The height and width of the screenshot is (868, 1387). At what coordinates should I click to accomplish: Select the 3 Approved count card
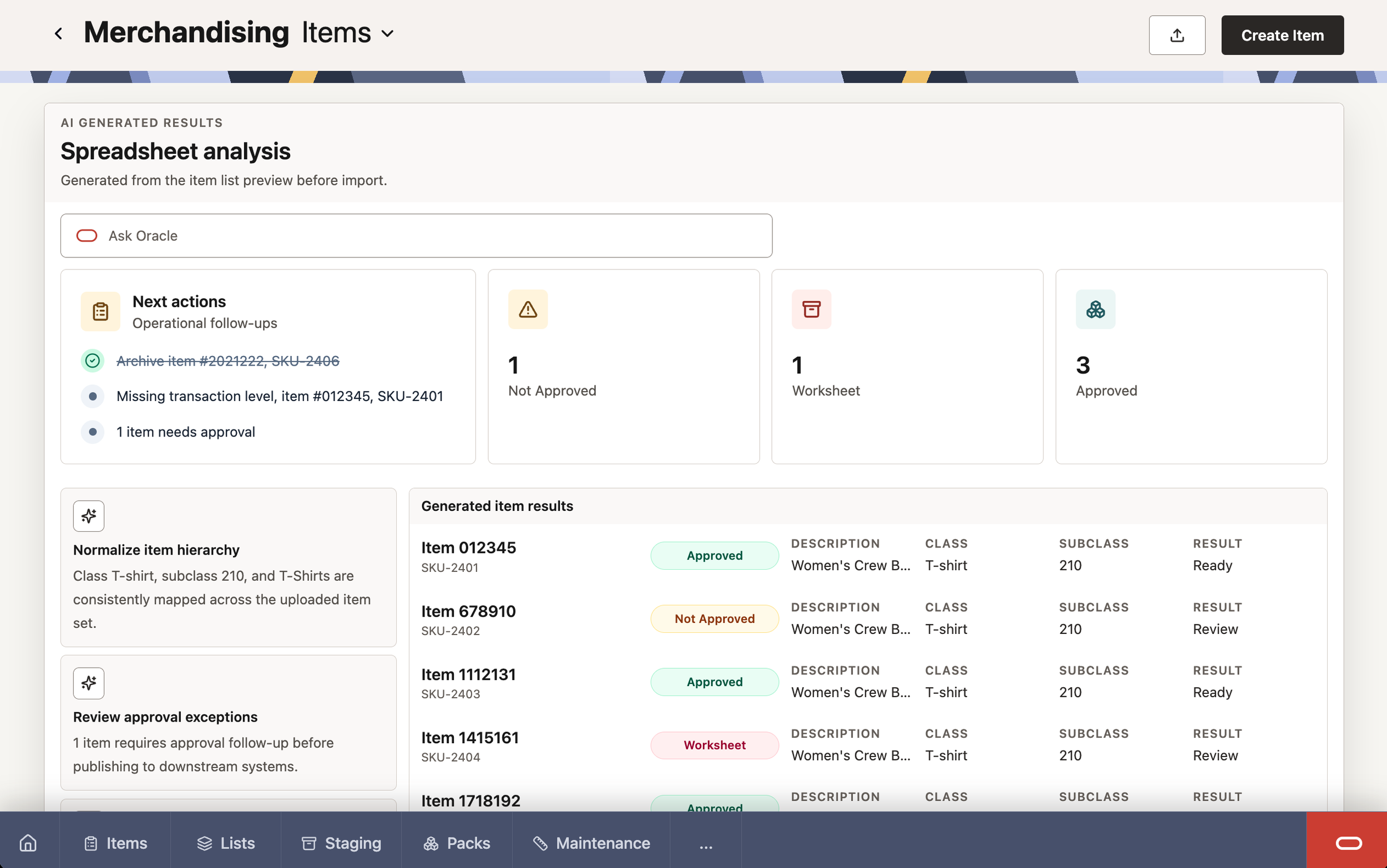point(1191,366)
